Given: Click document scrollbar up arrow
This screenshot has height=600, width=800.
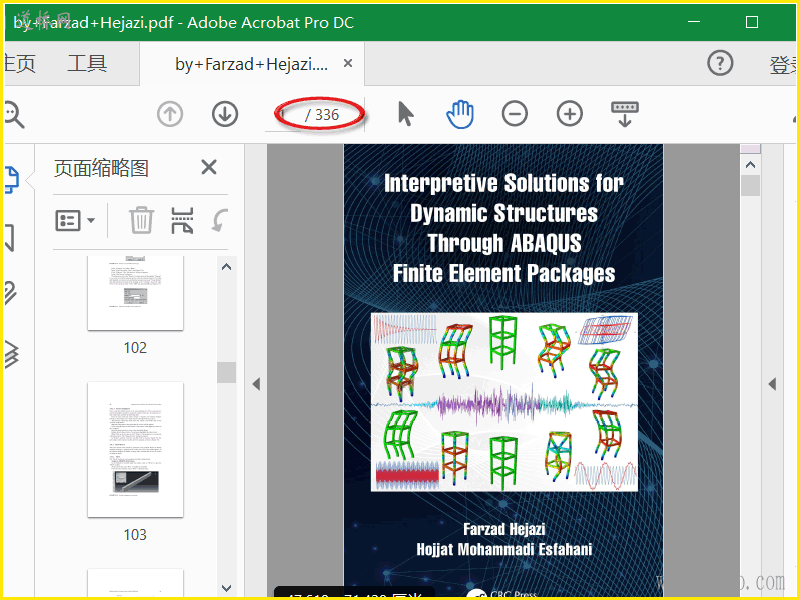Looking at the screenshot, I should (750, 164).
